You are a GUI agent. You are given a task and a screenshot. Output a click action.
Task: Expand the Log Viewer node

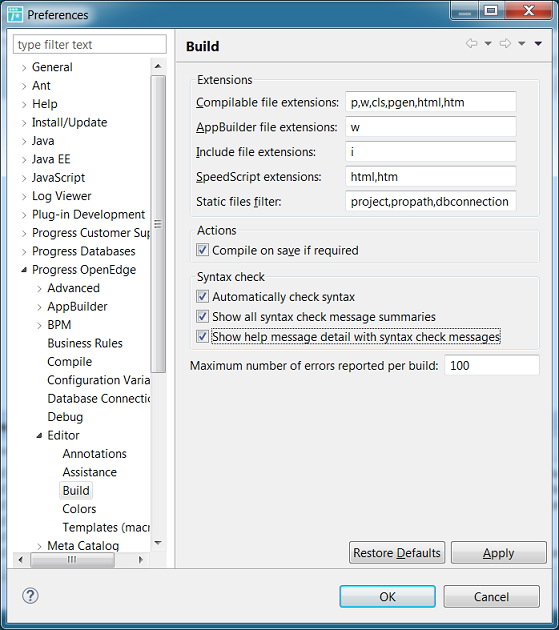24,196
